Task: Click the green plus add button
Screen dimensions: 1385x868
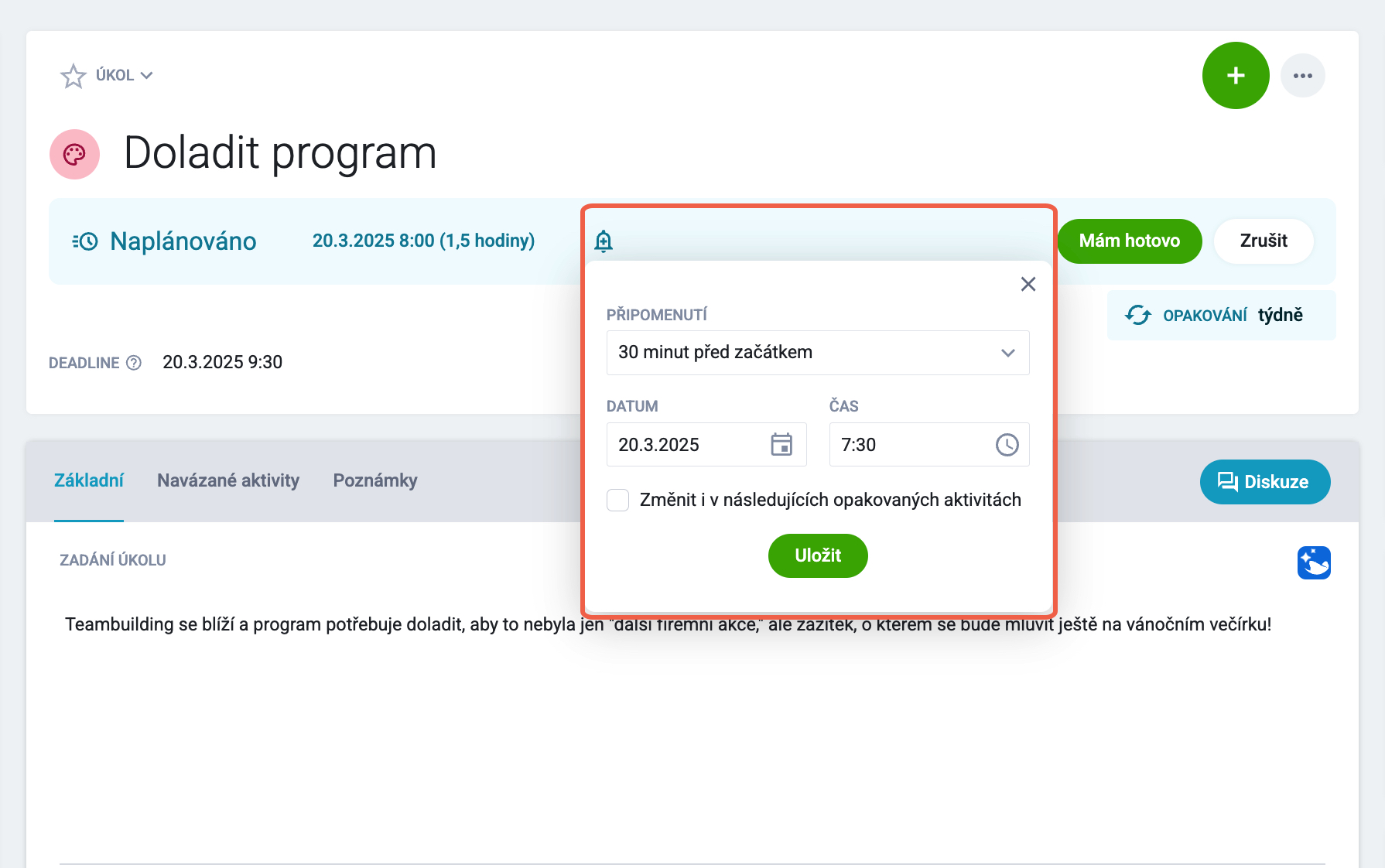Action: pyautogui.click(x=1236, y=76)
